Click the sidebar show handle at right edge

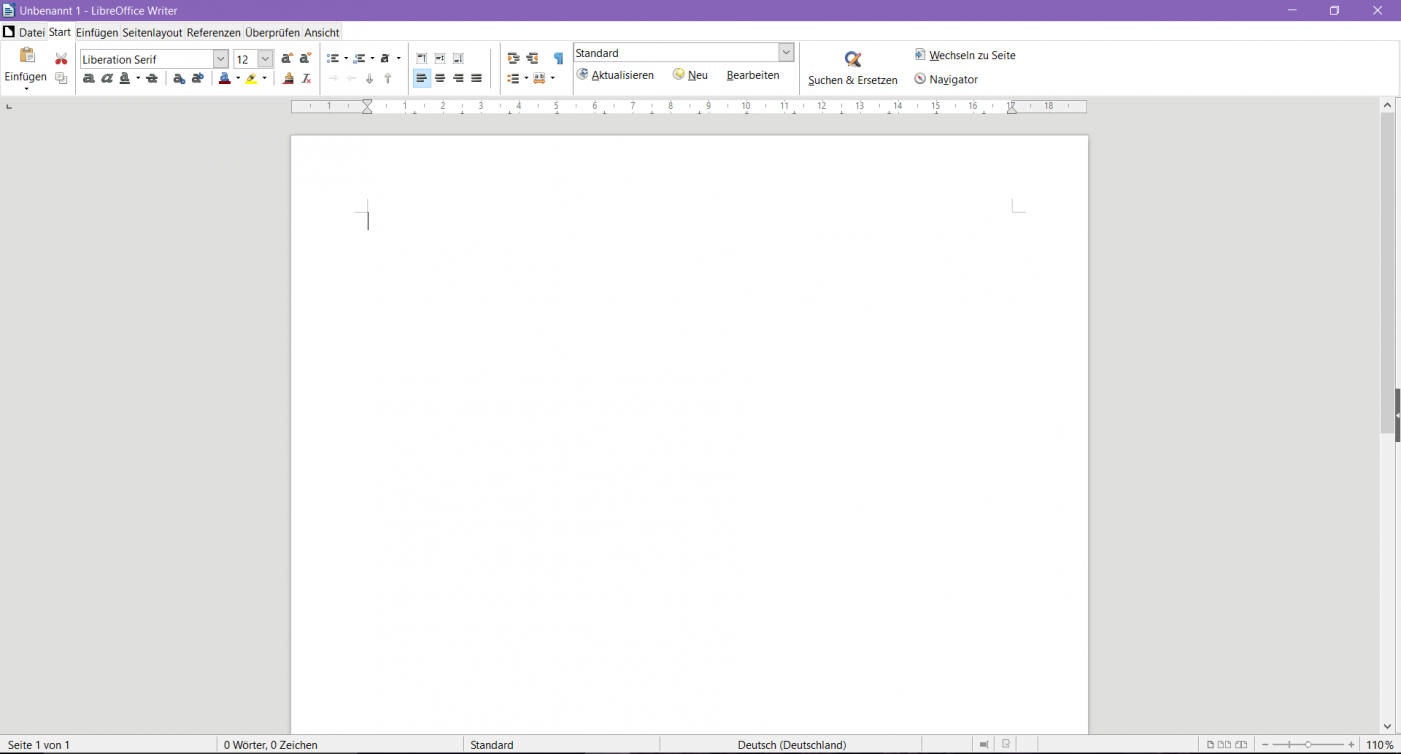tap(1397, 414)
